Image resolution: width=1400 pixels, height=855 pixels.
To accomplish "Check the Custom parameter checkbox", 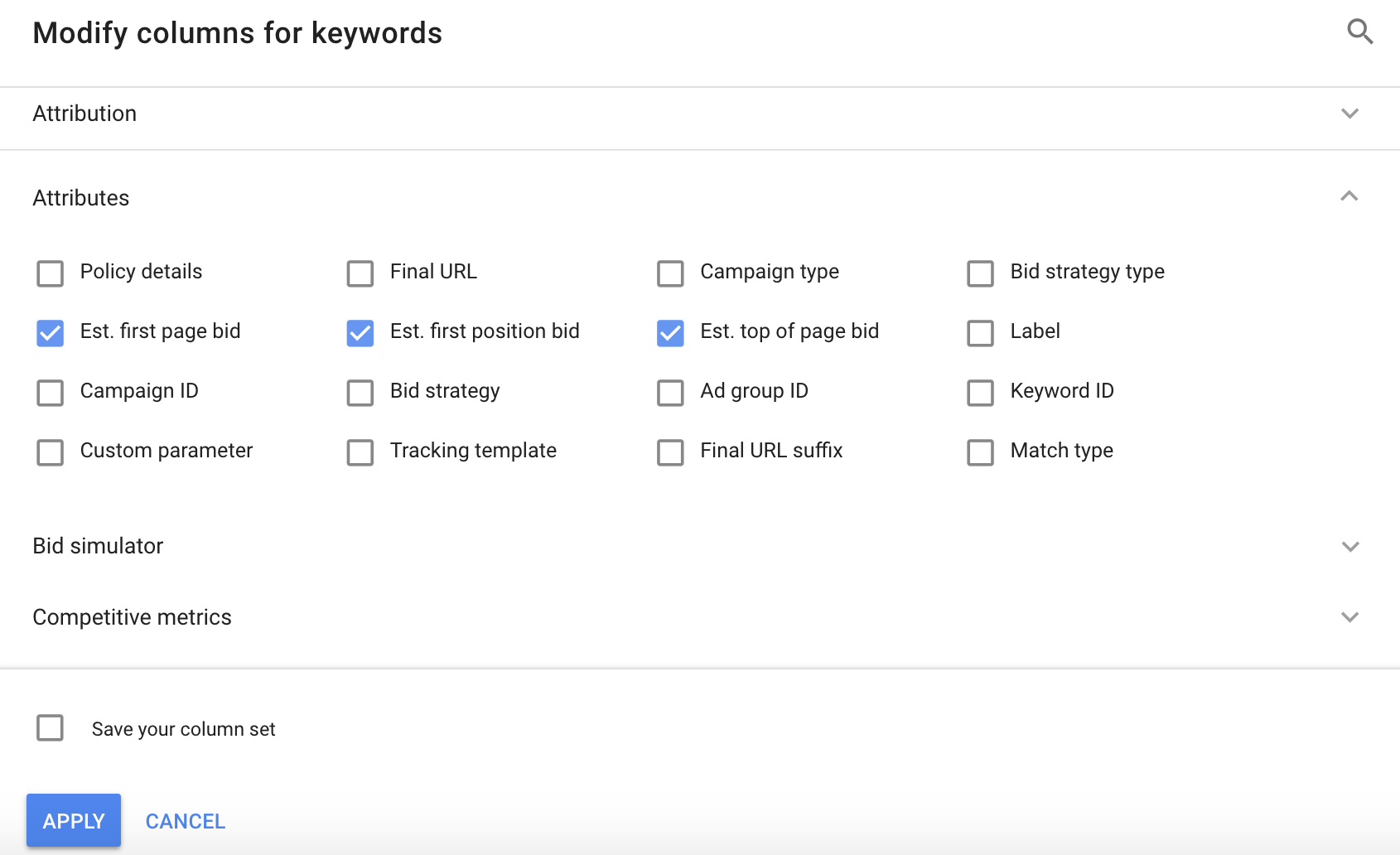I will 51,452.
